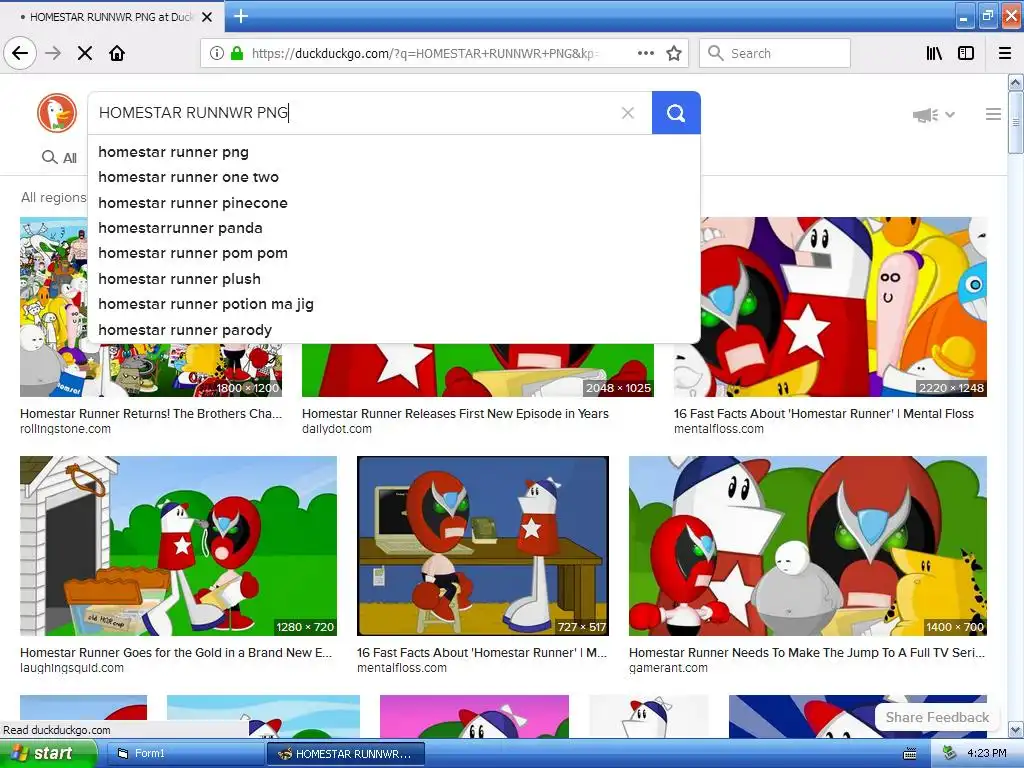Click the laughingsquid.com source text
Image resolution: width=1024 pixels, height=768 pixels.
72,668
